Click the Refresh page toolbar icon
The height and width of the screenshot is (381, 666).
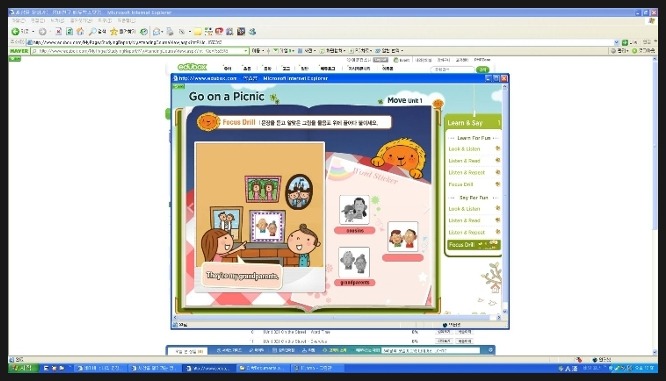[69, 31]
